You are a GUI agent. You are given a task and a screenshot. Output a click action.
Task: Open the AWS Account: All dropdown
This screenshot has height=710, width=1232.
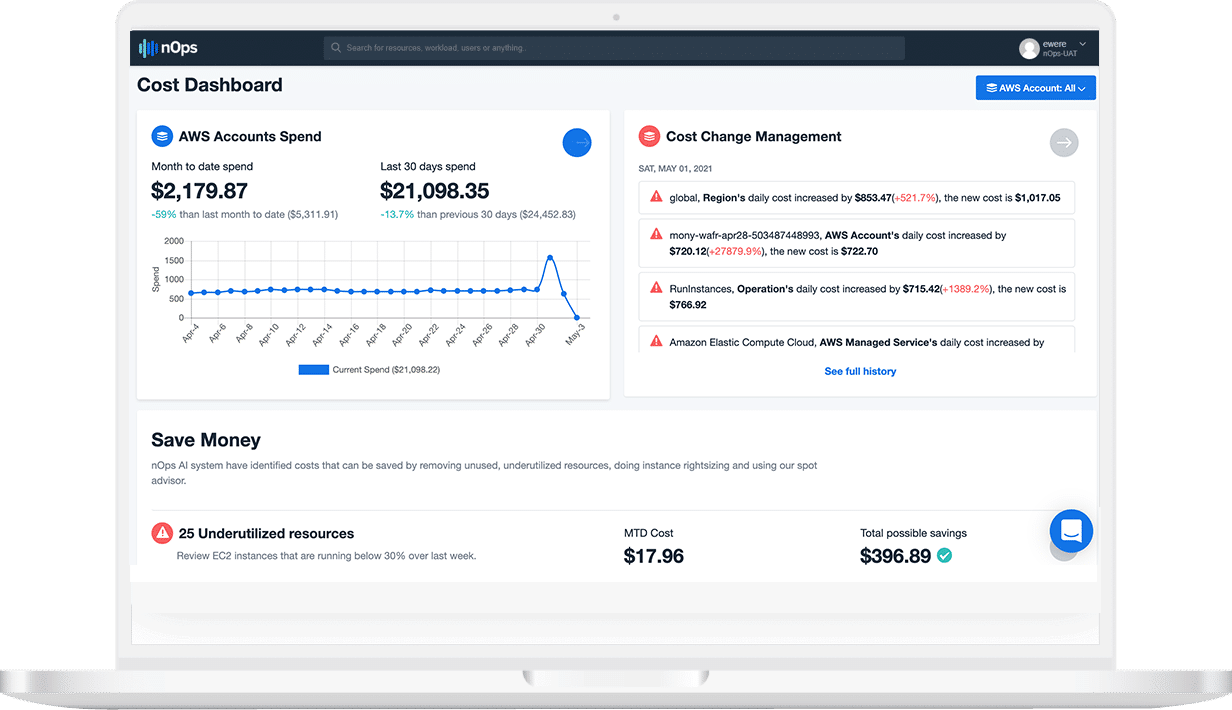click(x=1036, y=88)
